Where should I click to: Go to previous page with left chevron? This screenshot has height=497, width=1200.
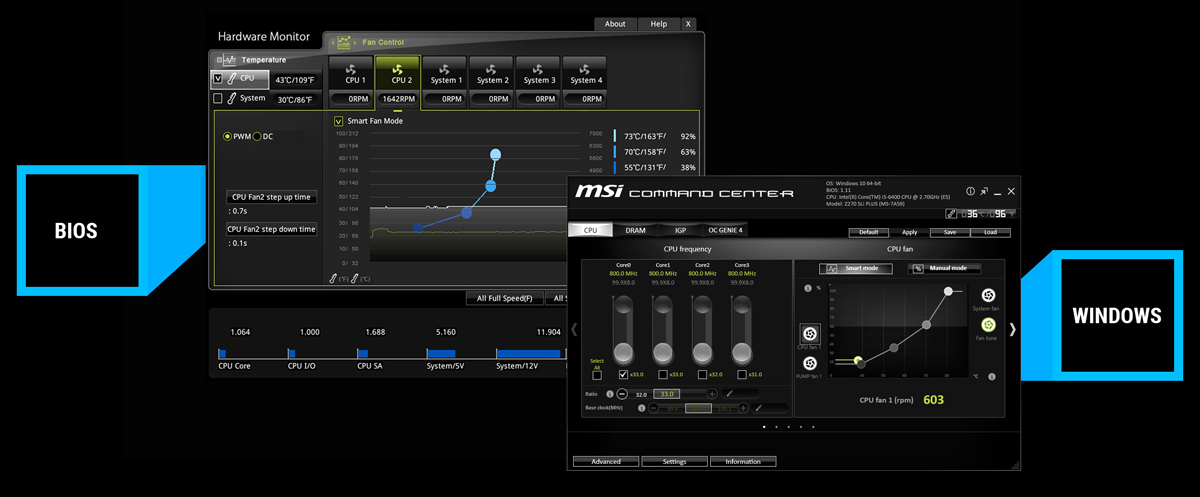point(574,329)
